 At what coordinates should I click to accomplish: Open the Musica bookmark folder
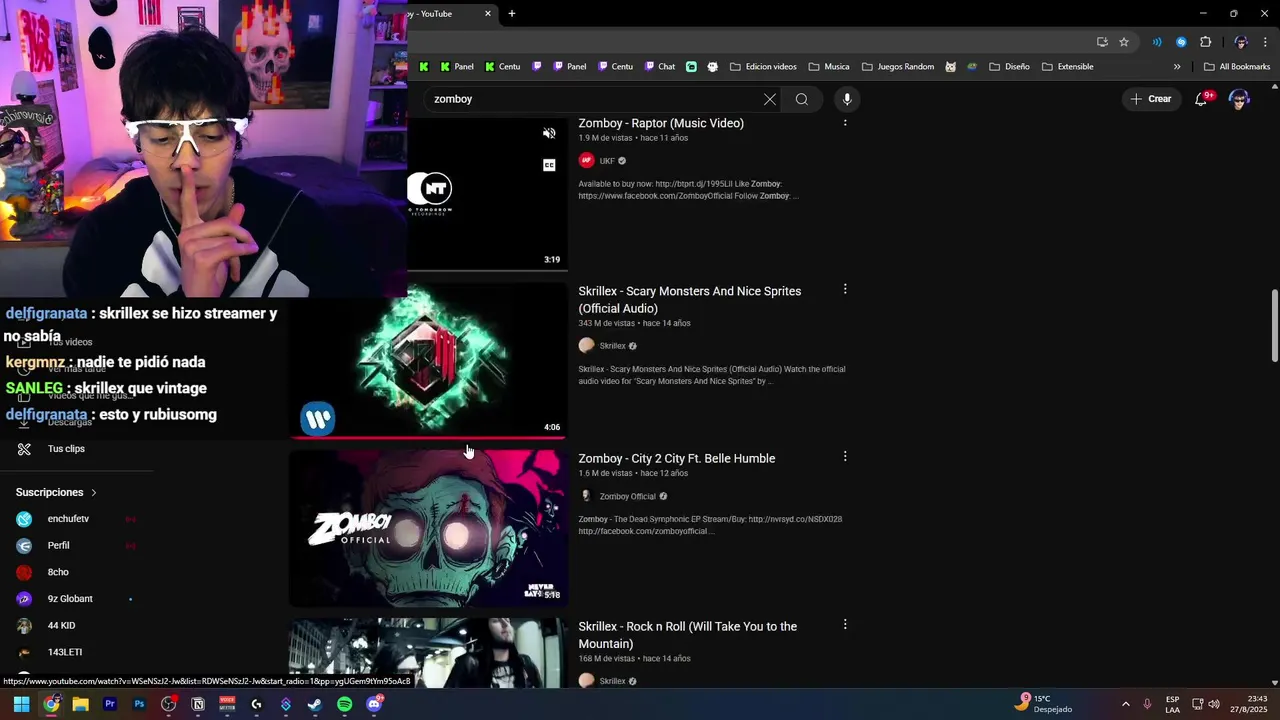pos(829,67)
